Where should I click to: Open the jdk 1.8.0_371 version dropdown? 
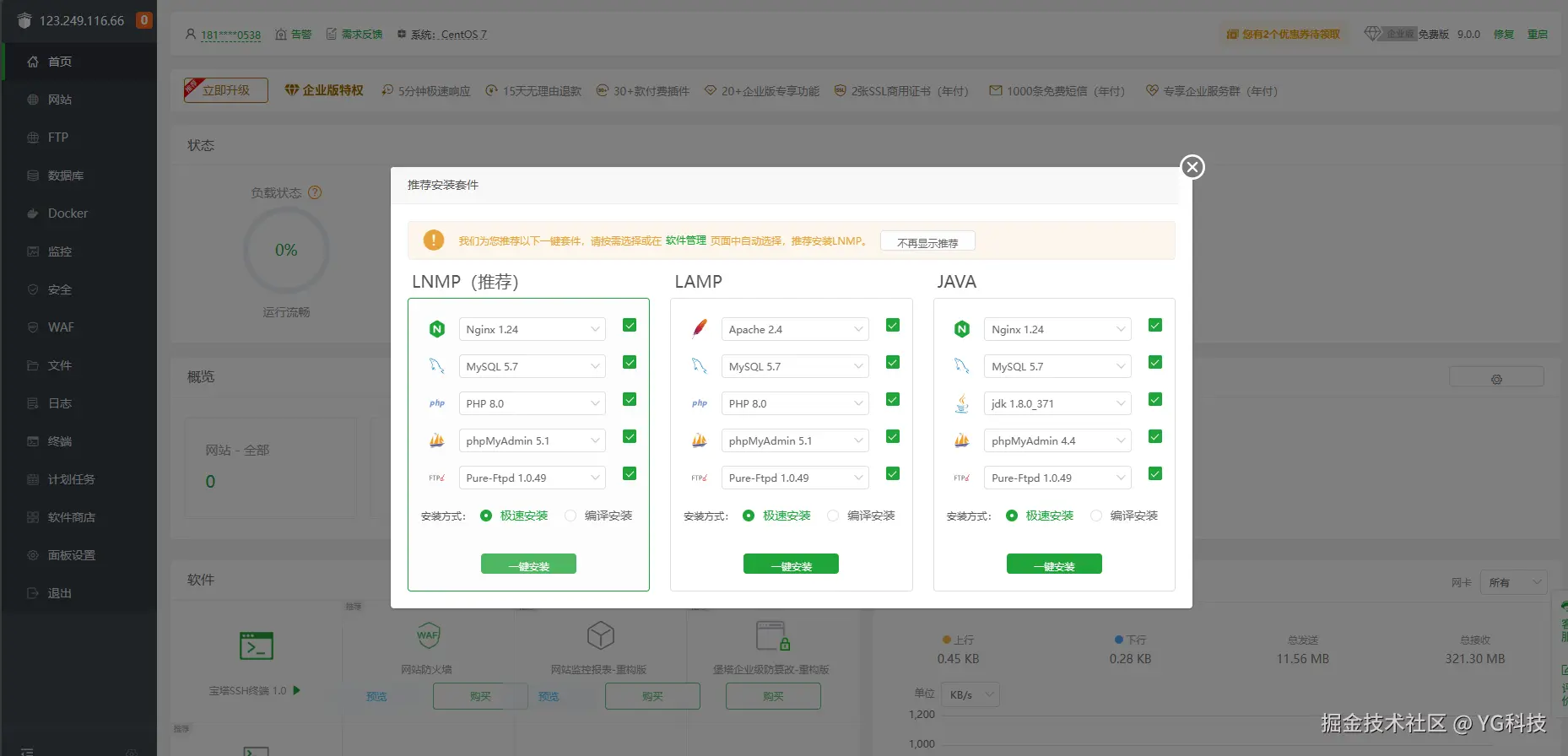pos(1057,403)
